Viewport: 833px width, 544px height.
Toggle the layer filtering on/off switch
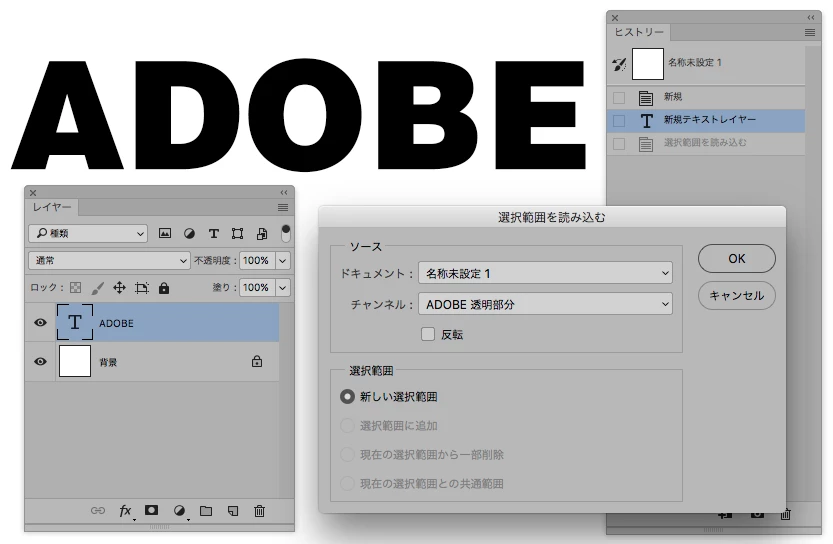[x=286, y=233]
